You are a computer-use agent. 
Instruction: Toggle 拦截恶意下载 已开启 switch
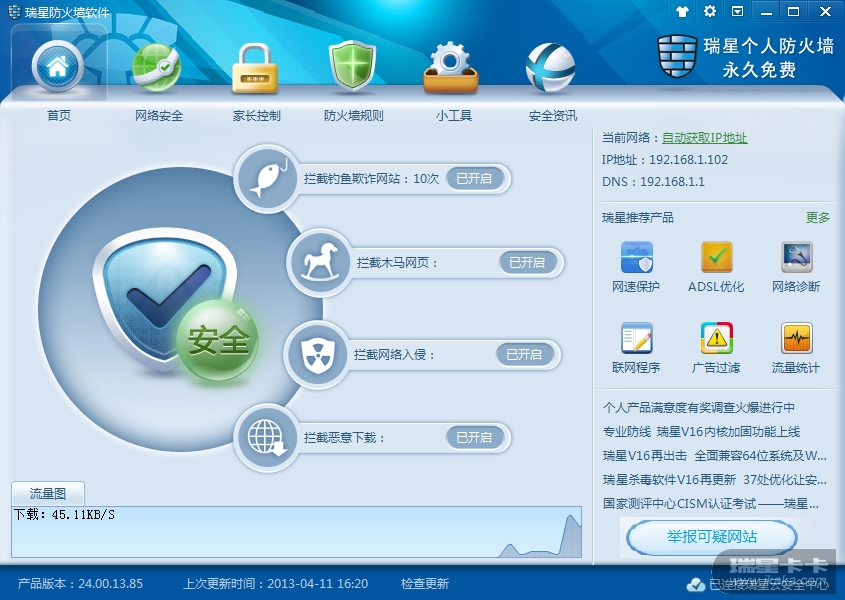click(x=474, y=437)
